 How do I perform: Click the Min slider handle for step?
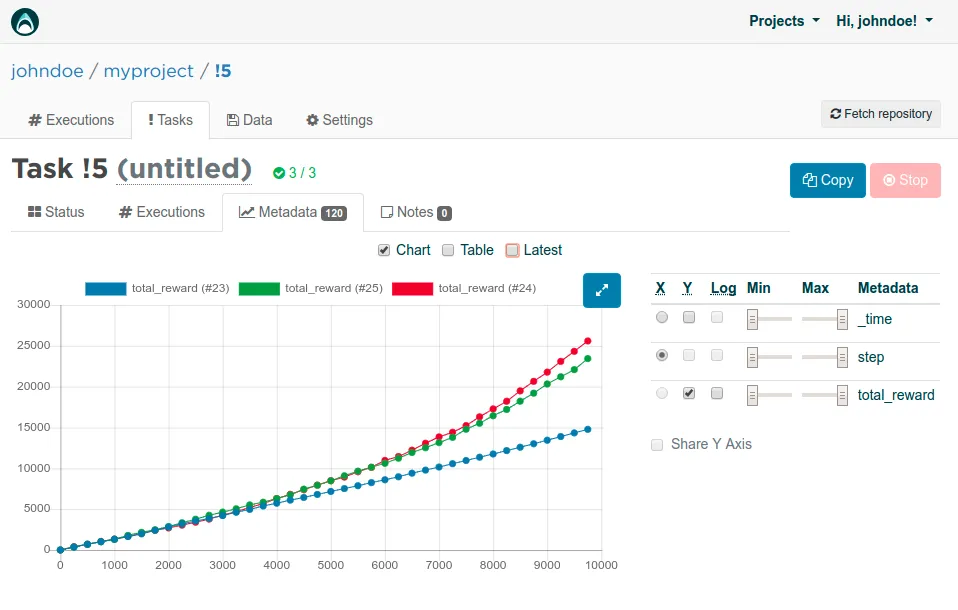pos(752,357)
